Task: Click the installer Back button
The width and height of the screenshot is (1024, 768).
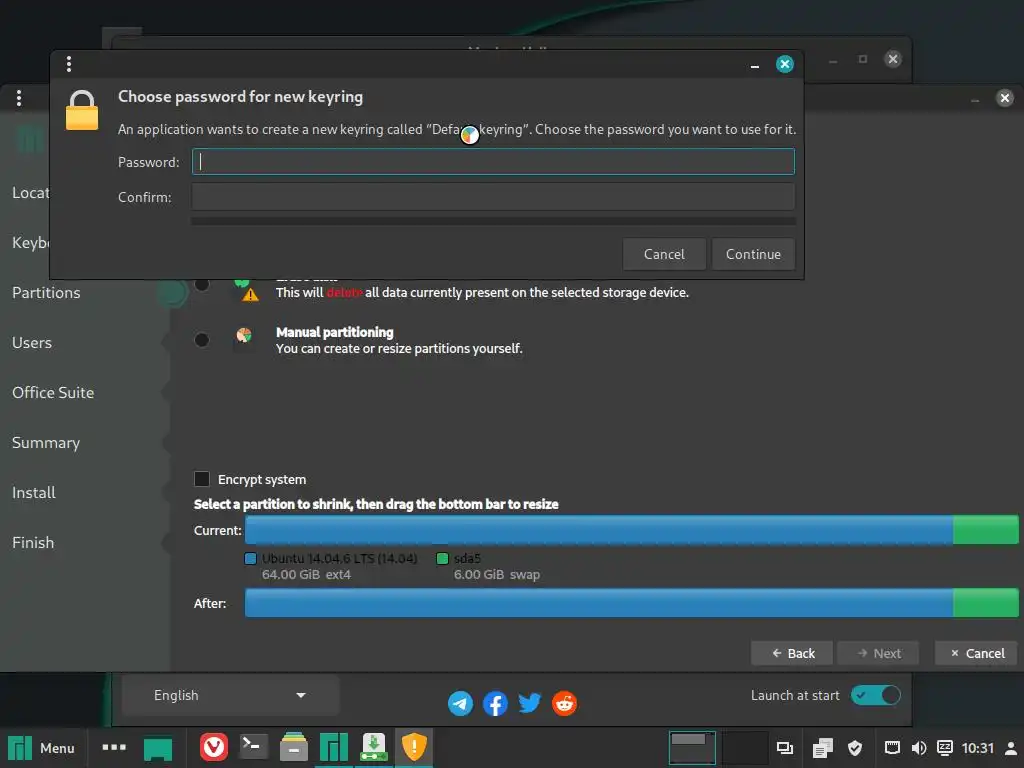Action: point(792,653)
